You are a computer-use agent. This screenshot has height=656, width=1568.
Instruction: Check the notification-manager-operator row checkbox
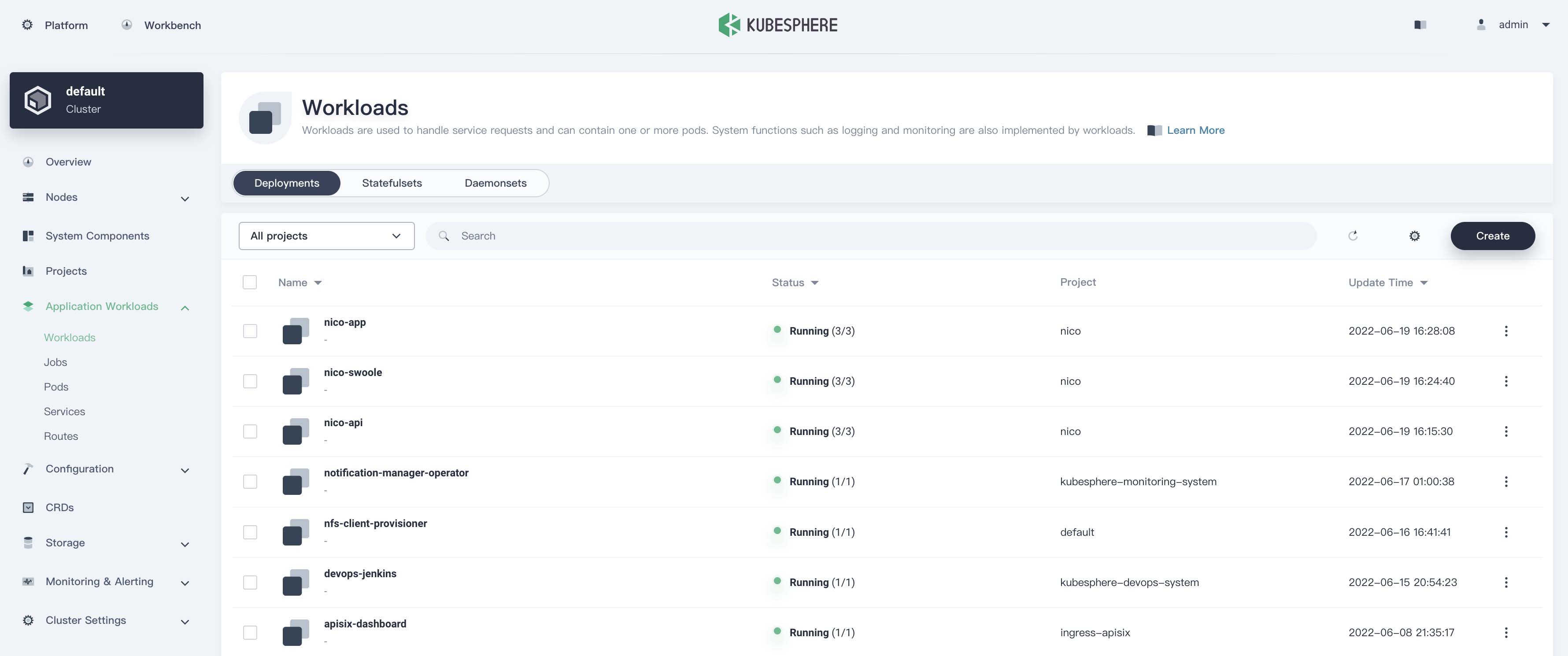coord(250,482)
